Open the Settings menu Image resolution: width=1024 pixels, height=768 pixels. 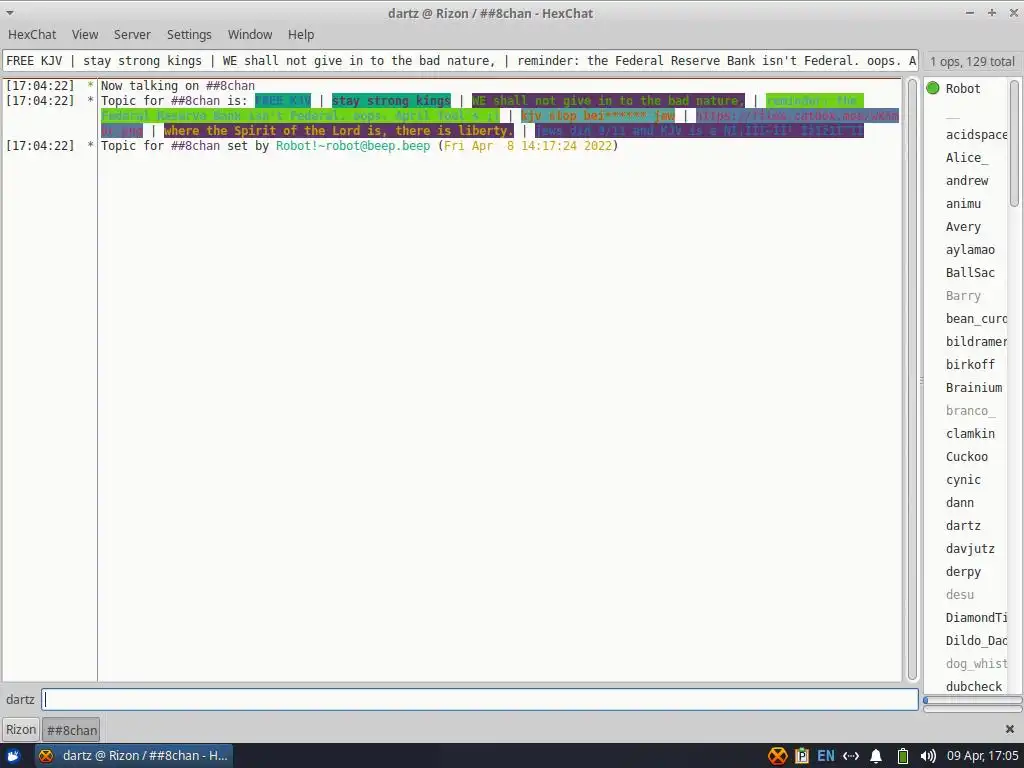(x=189, y=35)
